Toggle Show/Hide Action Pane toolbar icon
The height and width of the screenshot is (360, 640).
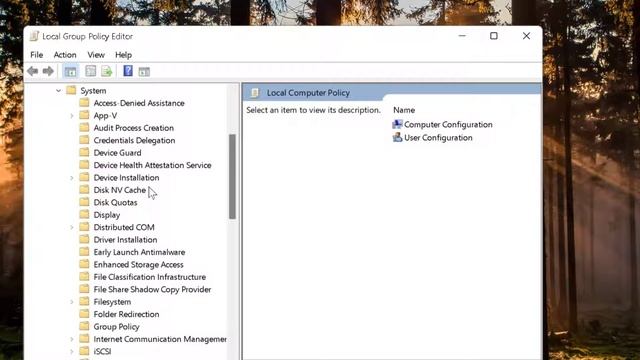point(144,72)
